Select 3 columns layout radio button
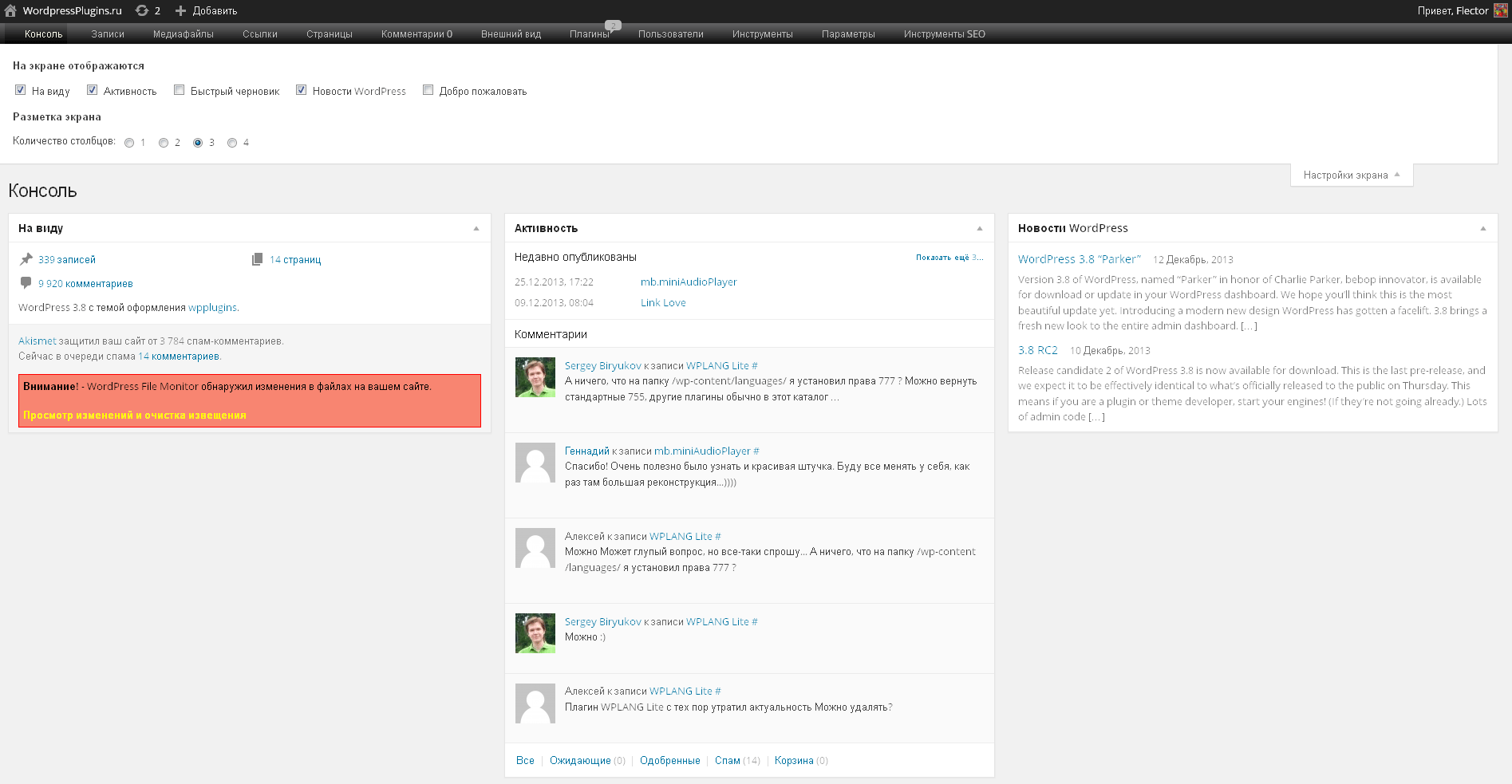This screenshot has width=1512, height=784. click(198, 143)
